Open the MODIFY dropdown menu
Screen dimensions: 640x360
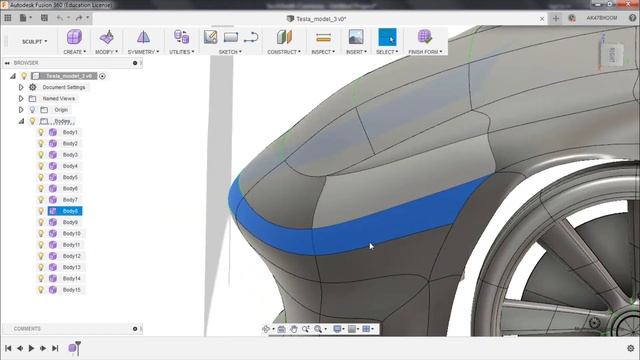point(107,52)
